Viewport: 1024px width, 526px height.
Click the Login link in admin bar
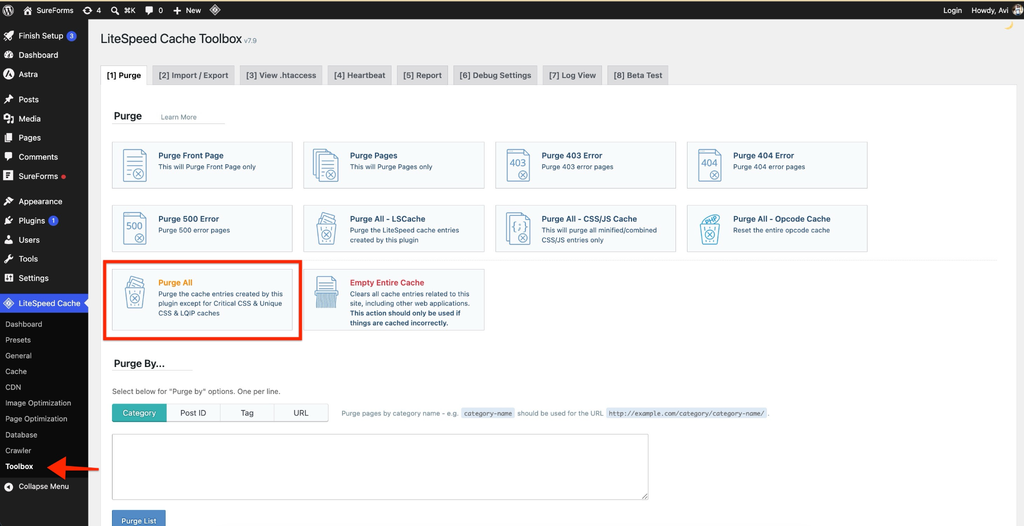point(953,10)
